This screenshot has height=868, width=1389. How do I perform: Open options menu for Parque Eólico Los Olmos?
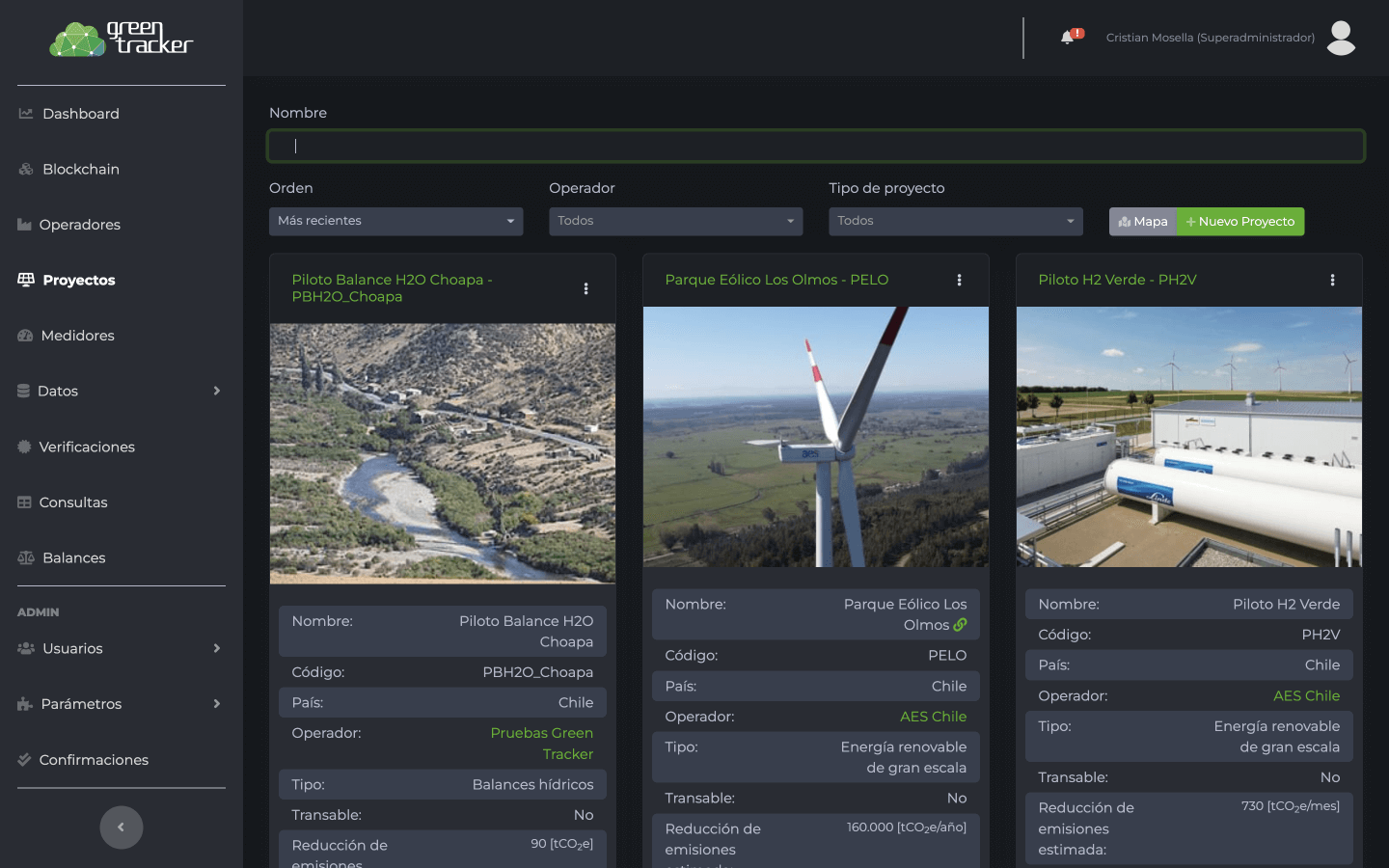coord(959,280)
